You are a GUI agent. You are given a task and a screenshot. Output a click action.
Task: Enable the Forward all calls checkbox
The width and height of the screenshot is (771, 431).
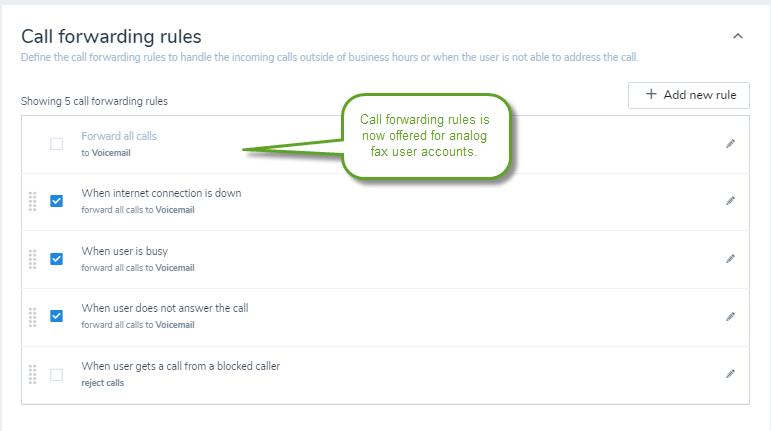57,144
